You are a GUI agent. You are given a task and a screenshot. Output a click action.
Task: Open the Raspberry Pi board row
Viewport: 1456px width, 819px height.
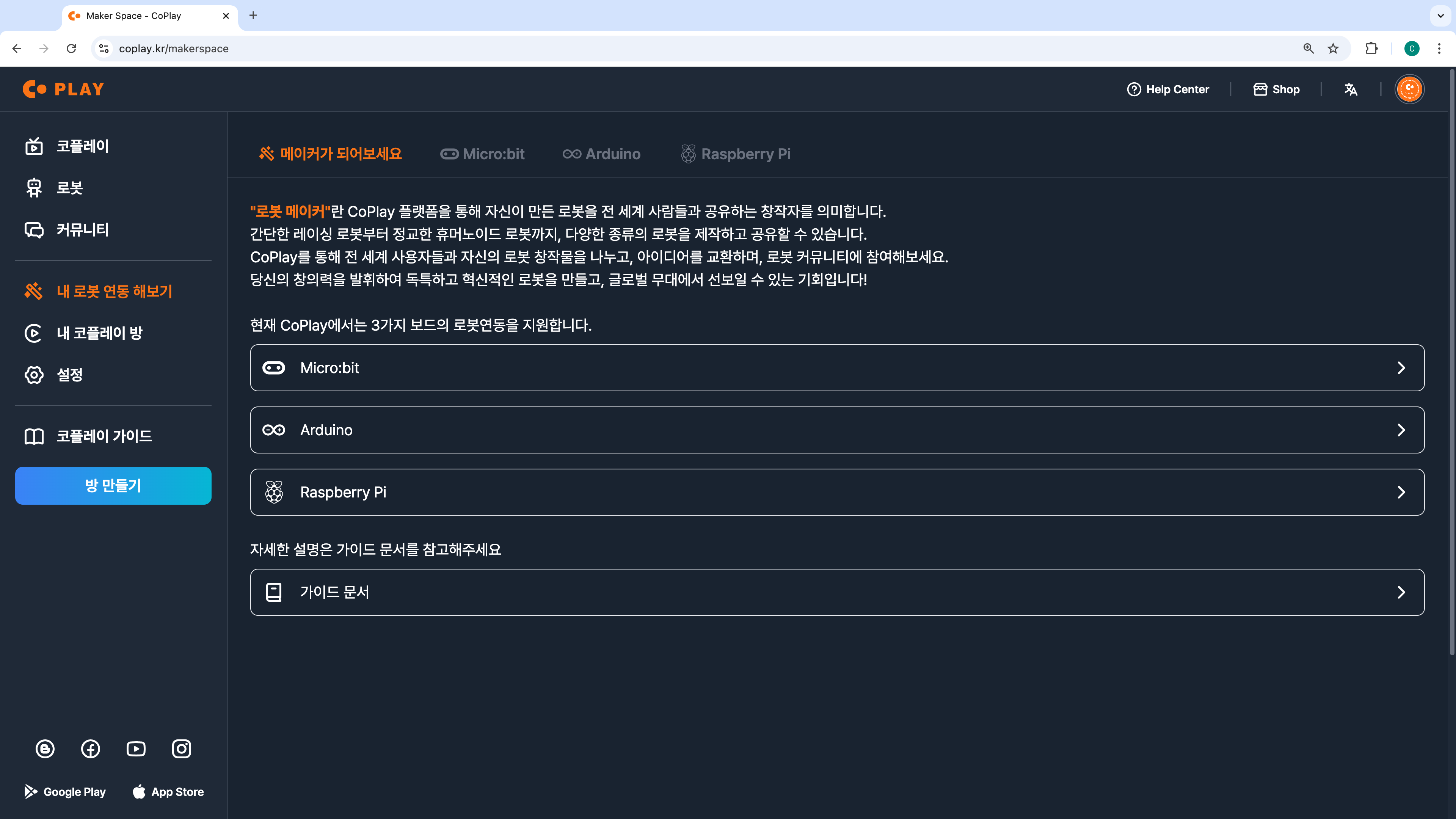837,492
